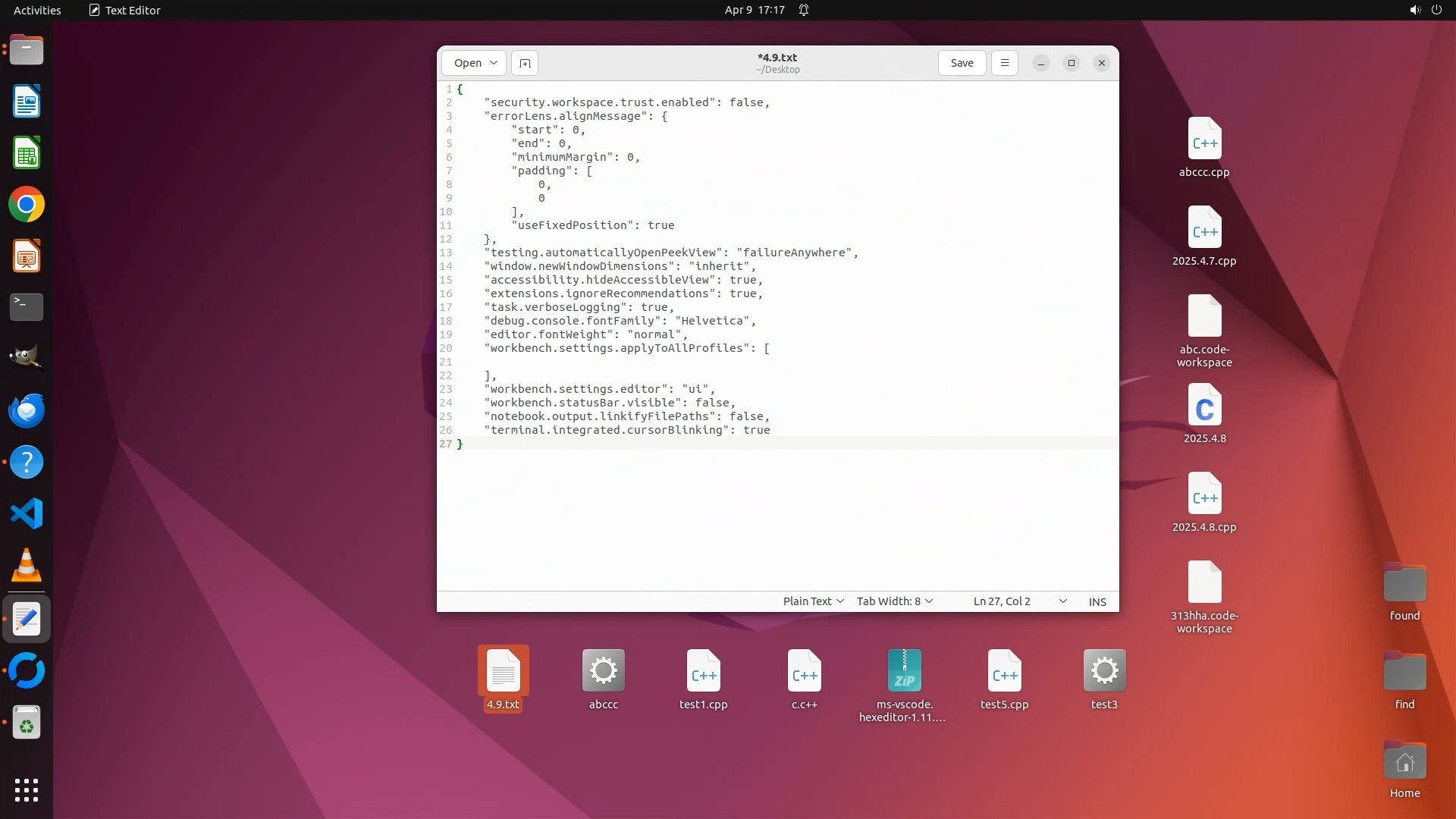Screen dimensions: 1456x819
Task: Open the Tab Width: 8 dropdown
Action: pyautogui.click(x=894, y=601)
